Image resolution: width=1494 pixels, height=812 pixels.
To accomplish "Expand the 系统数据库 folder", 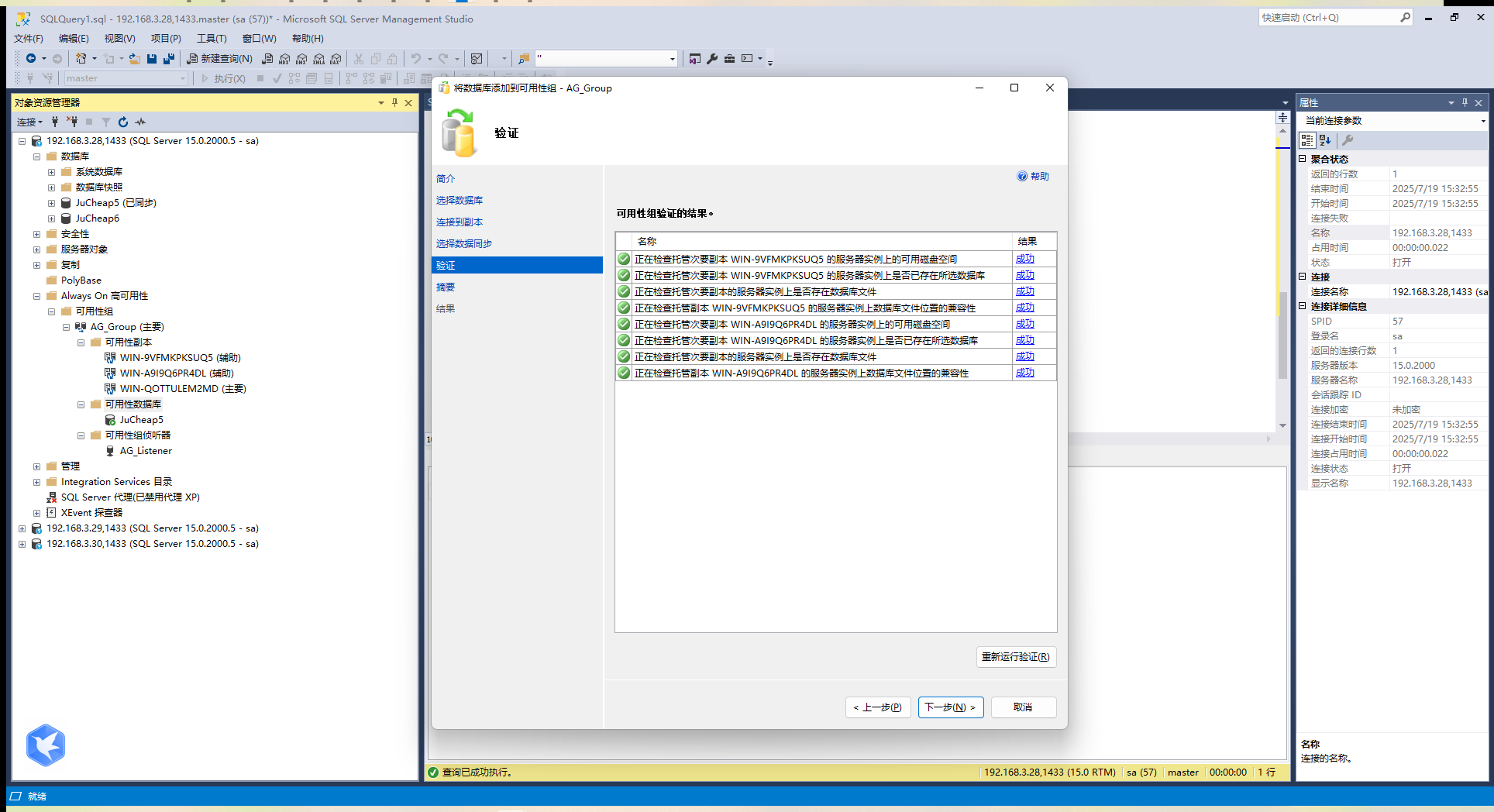I will [x=51, y=172].
